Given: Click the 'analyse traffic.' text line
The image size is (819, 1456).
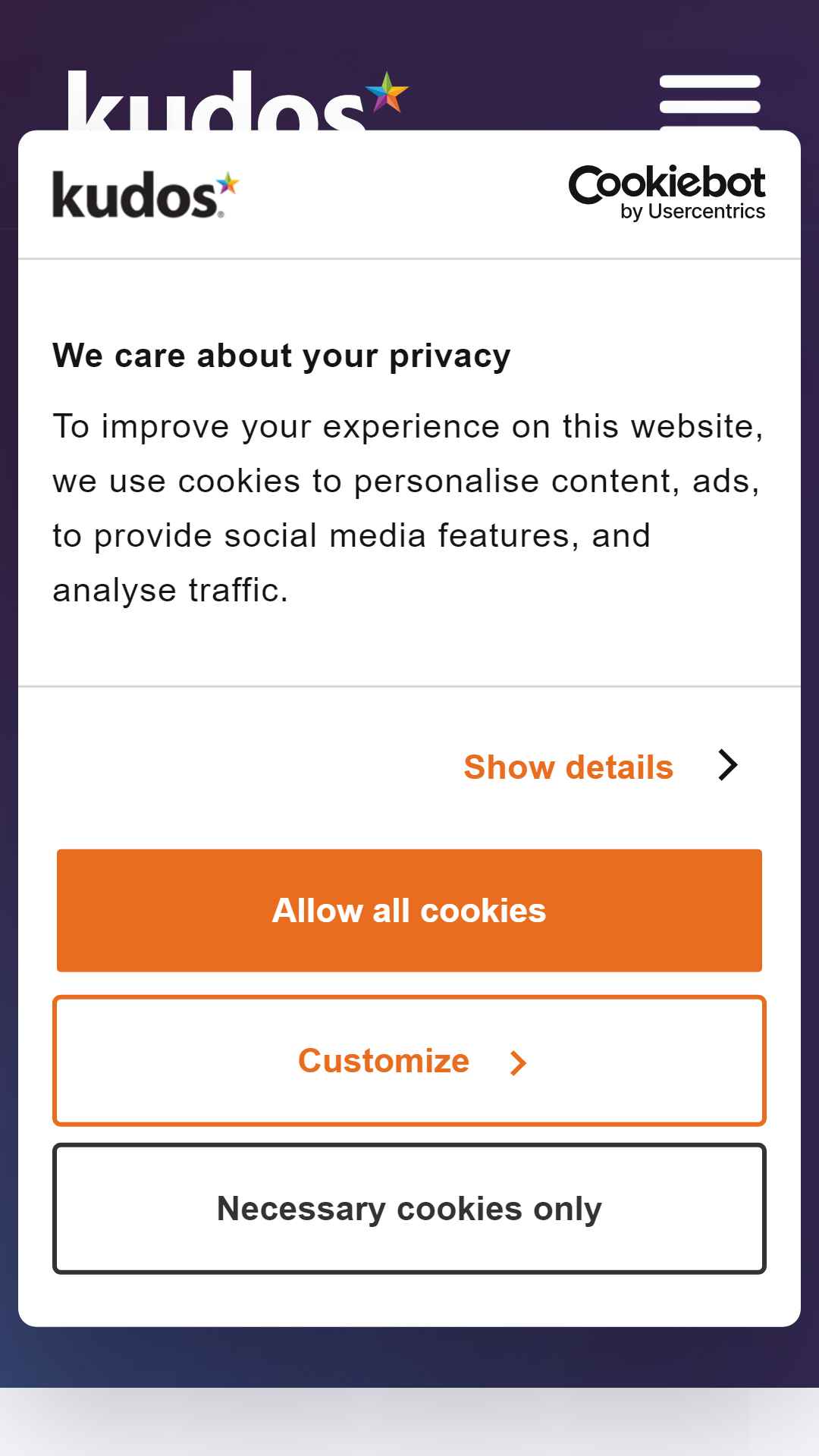Looking at the screenshot, I should pyautogui.click(x=171, y=590).
